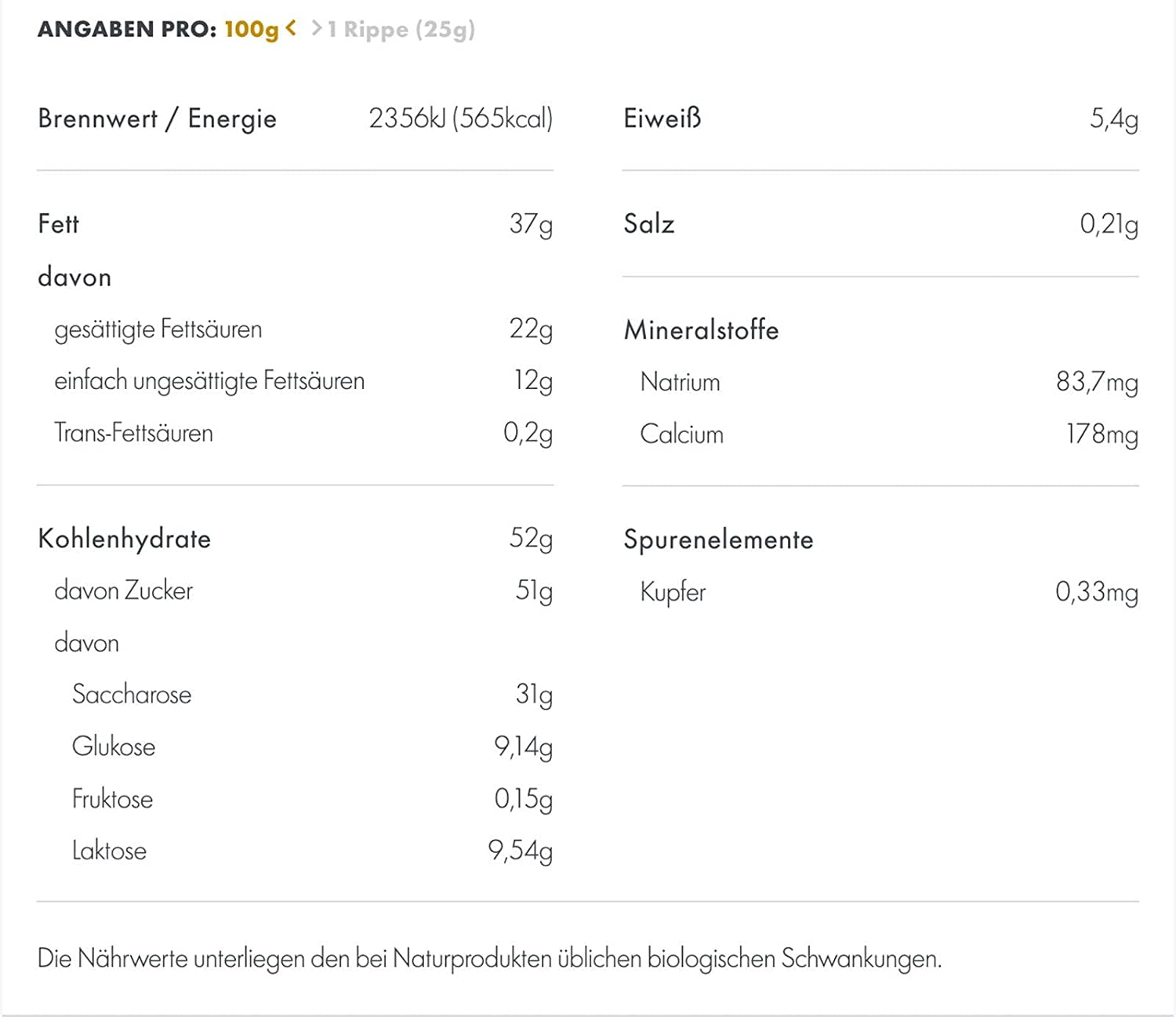
Task: Click the chevron before 1 Rippe
Action: point(317,28)
